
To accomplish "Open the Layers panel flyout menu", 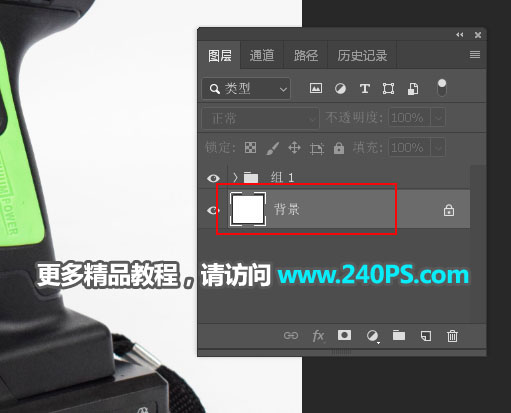I will click(475, 55).
